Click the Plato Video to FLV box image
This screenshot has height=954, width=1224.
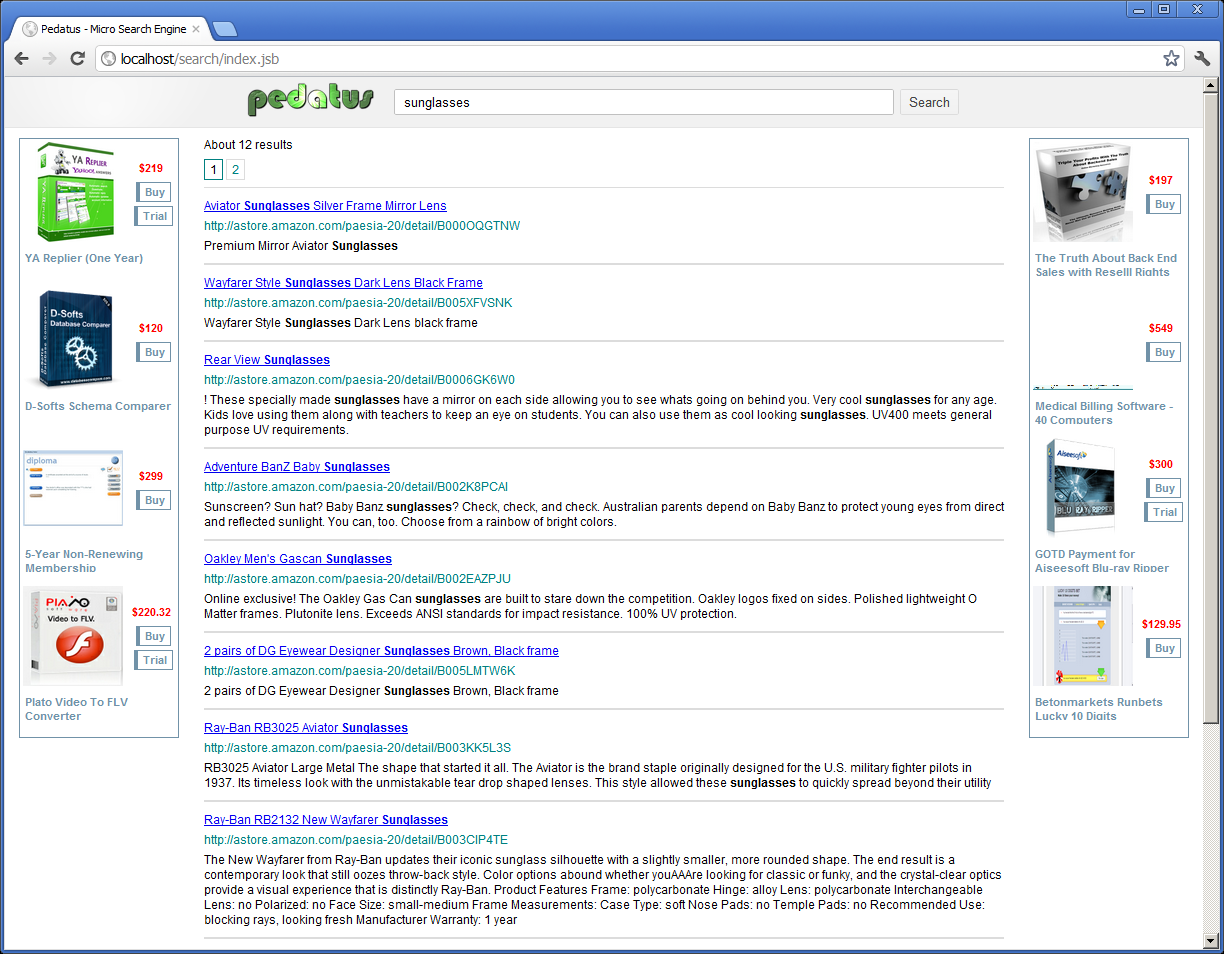[73, 636]
